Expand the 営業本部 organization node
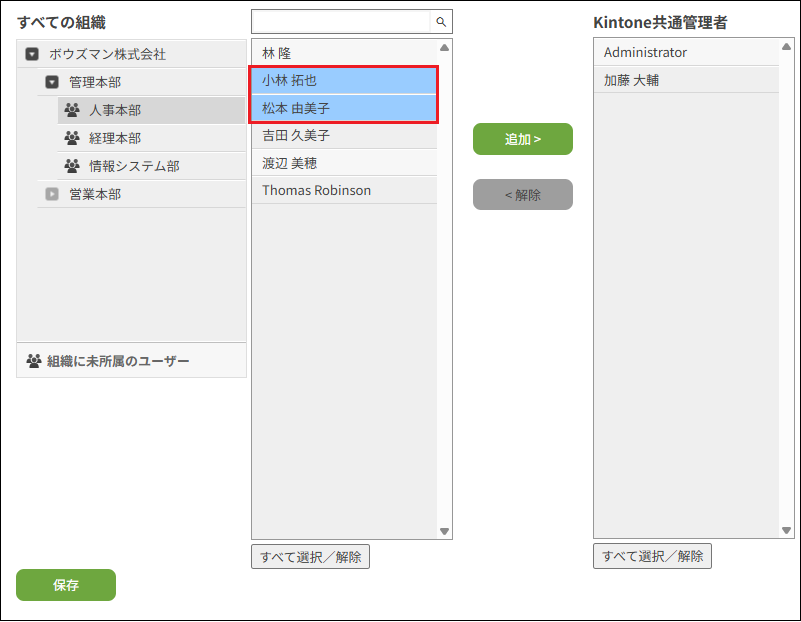Screen dimensions: 801x622 click(x=52, y=194)
